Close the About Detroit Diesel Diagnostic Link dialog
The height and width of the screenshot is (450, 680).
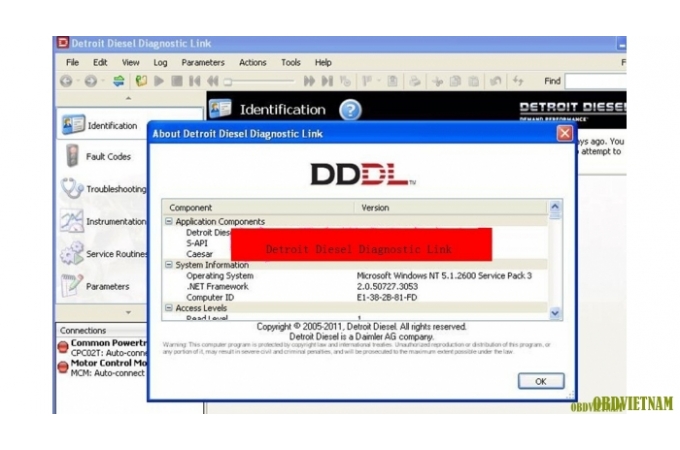(565, 134)
